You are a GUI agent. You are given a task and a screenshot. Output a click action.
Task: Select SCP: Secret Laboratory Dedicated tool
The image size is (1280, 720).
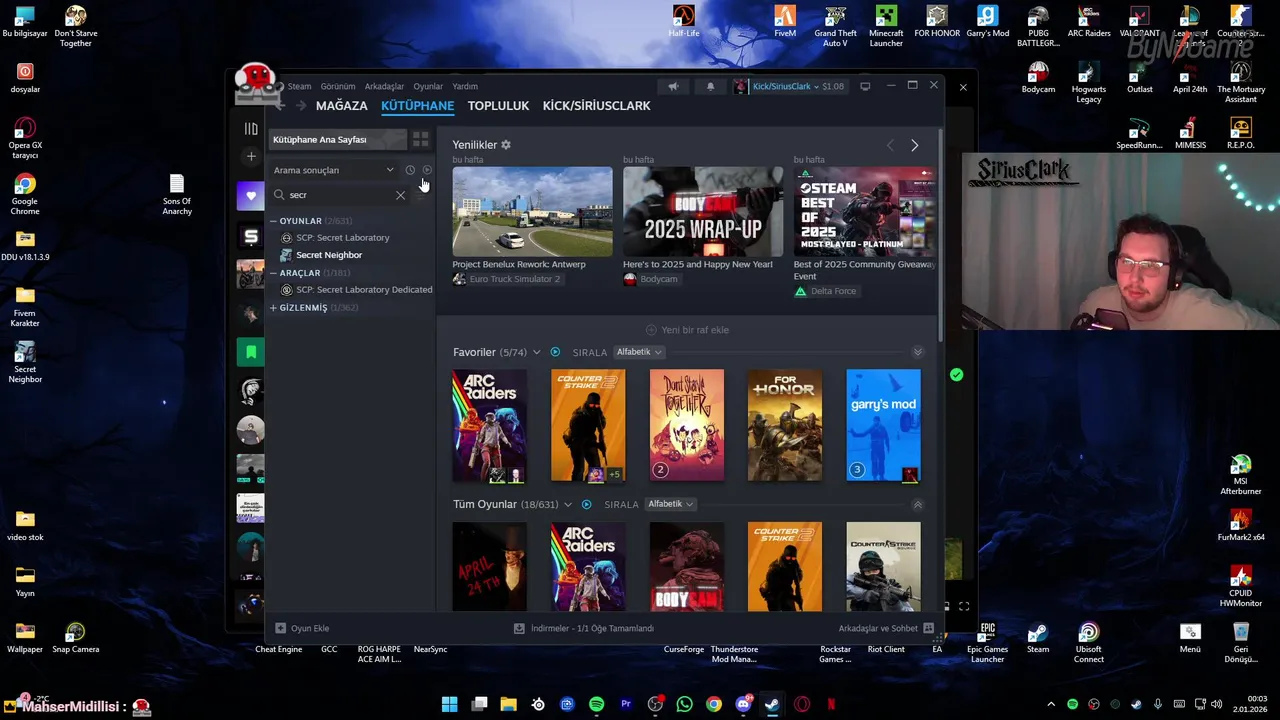(364, 290)
